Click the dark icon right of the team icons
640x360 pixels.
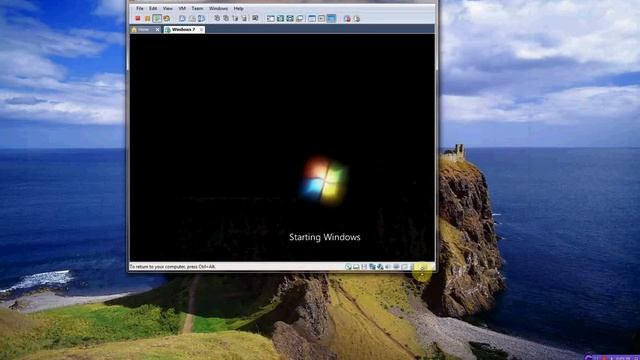click(x=255, y=18)
